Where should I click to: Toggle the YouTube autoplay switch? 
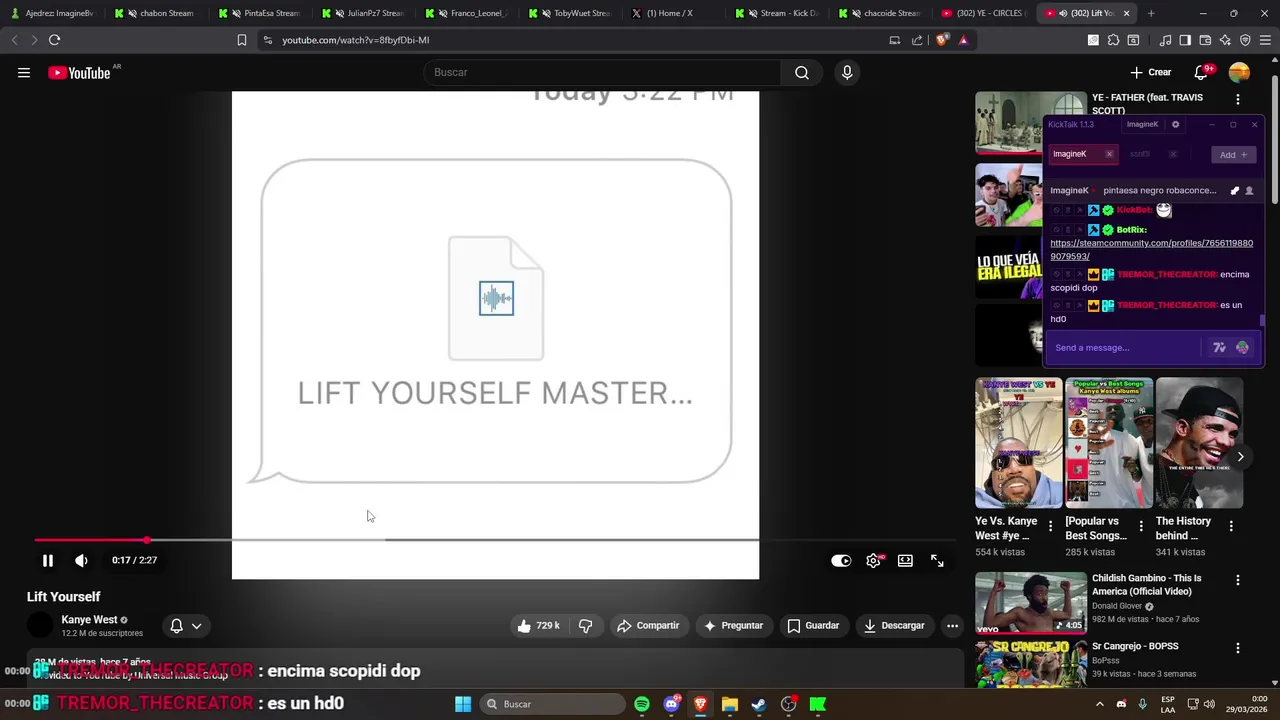pos(841,561)
